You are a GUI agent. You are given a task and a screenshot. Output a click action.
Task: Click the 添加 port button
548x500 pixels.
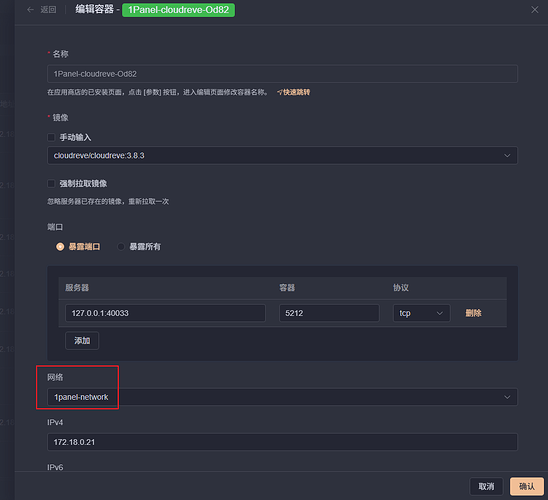click(x=82, y=341)
